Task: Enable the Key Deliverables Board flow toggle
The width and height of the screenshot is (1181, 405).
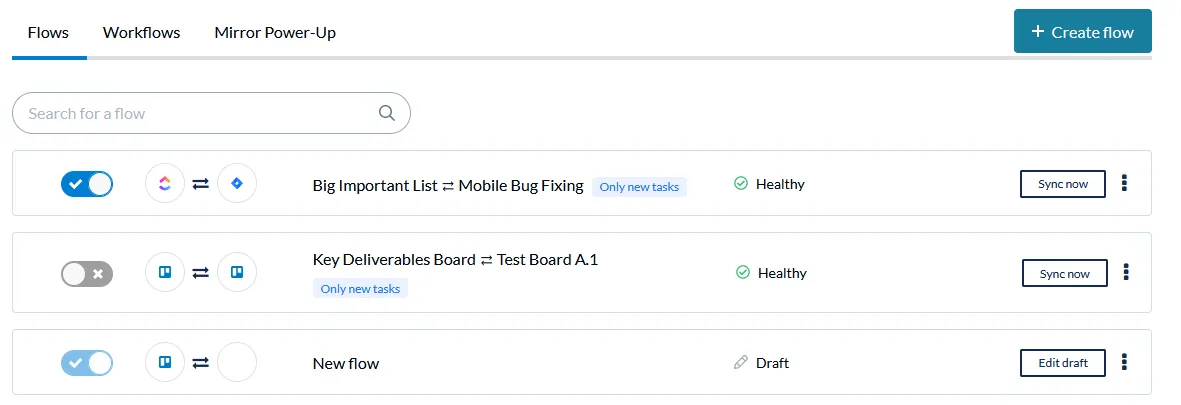Action: click(87, 273)
